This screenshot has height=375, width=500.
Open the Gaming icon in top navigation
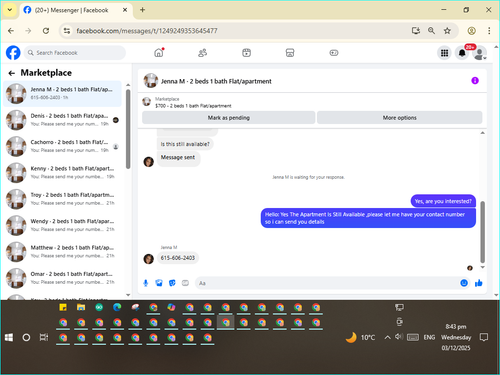[x=334, y=53]
